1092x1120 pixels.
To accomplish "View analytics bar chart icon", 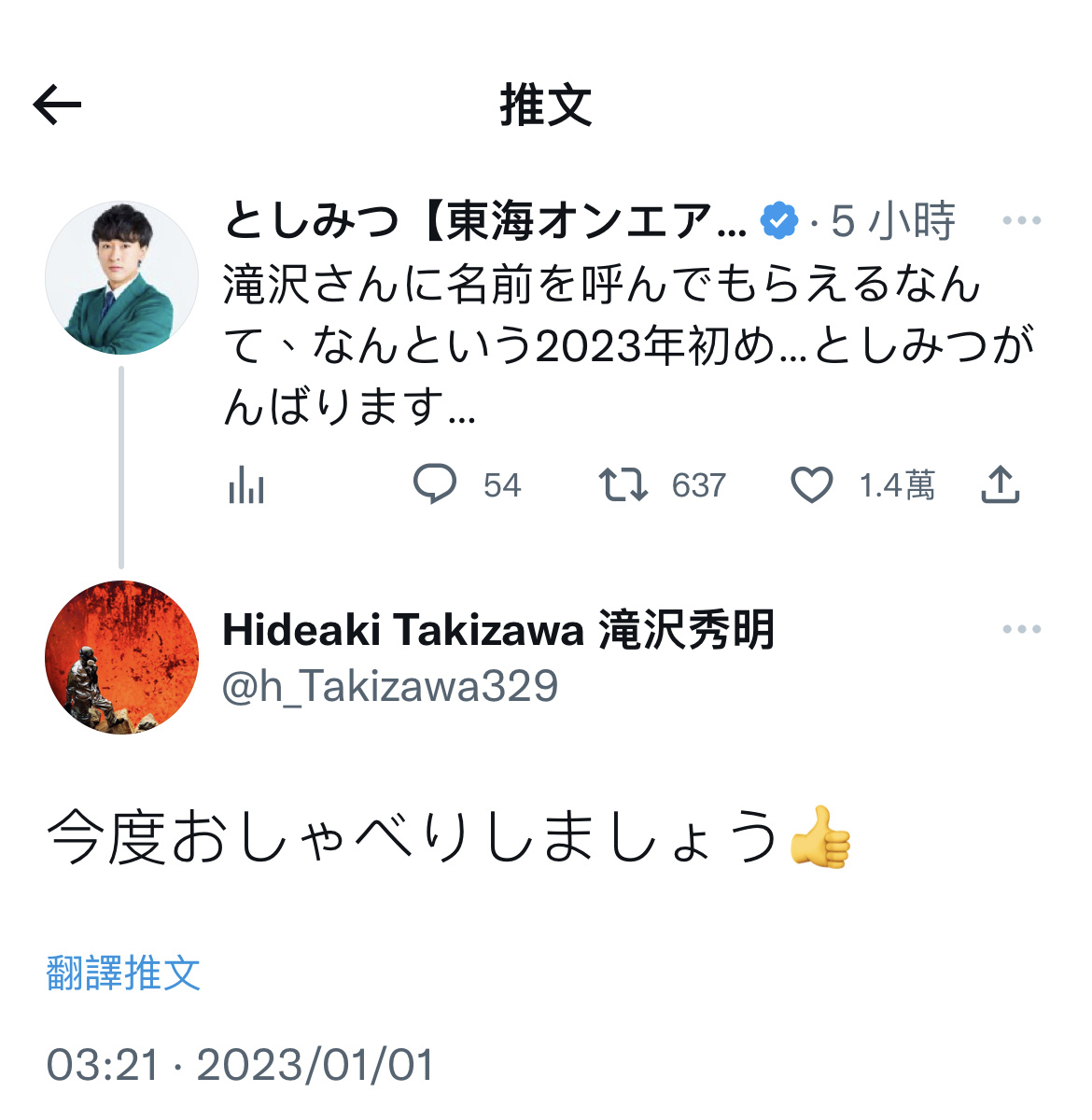I will (246, 485).
